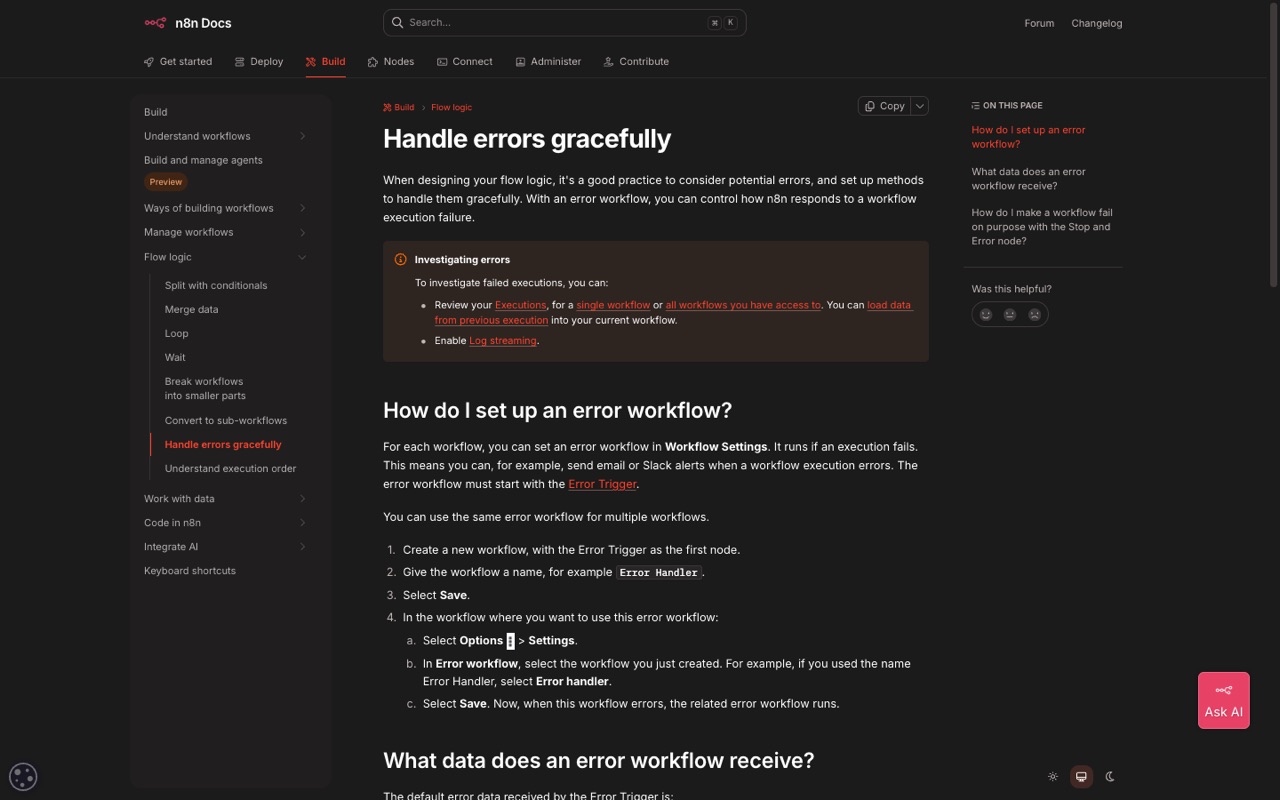This screenshot has height=800, width=1280.
Task: Click the happy face feedback icon
Action: [986, 314]
